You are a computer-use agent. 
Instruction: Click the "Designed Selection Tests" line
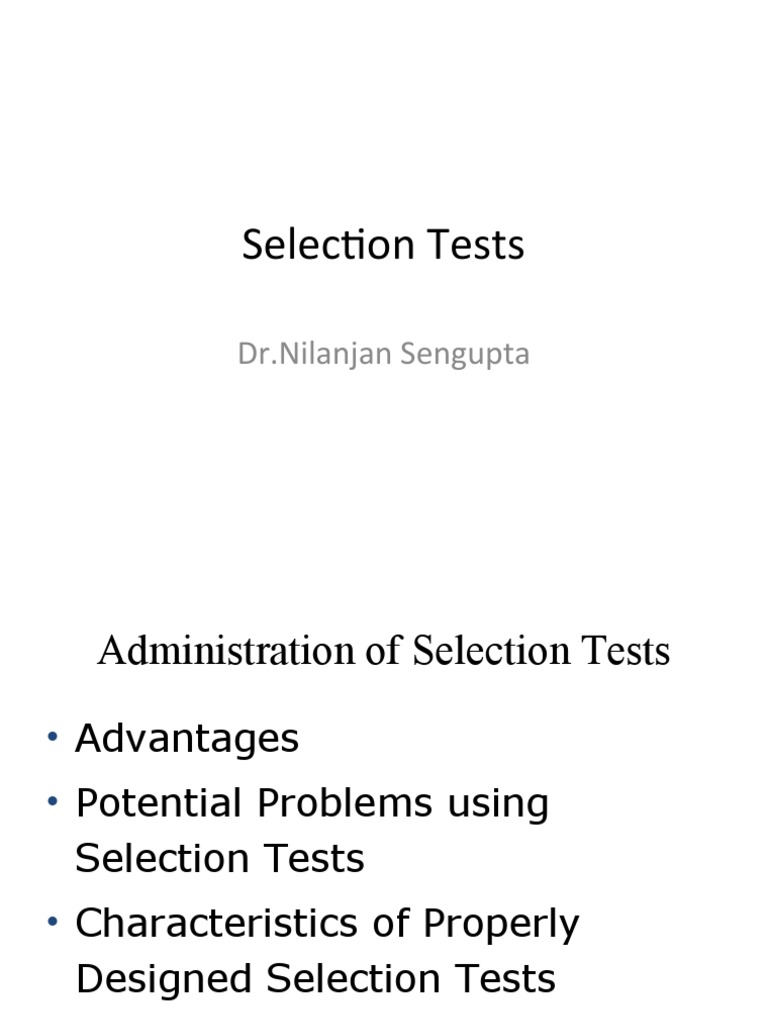coord(315,978)
